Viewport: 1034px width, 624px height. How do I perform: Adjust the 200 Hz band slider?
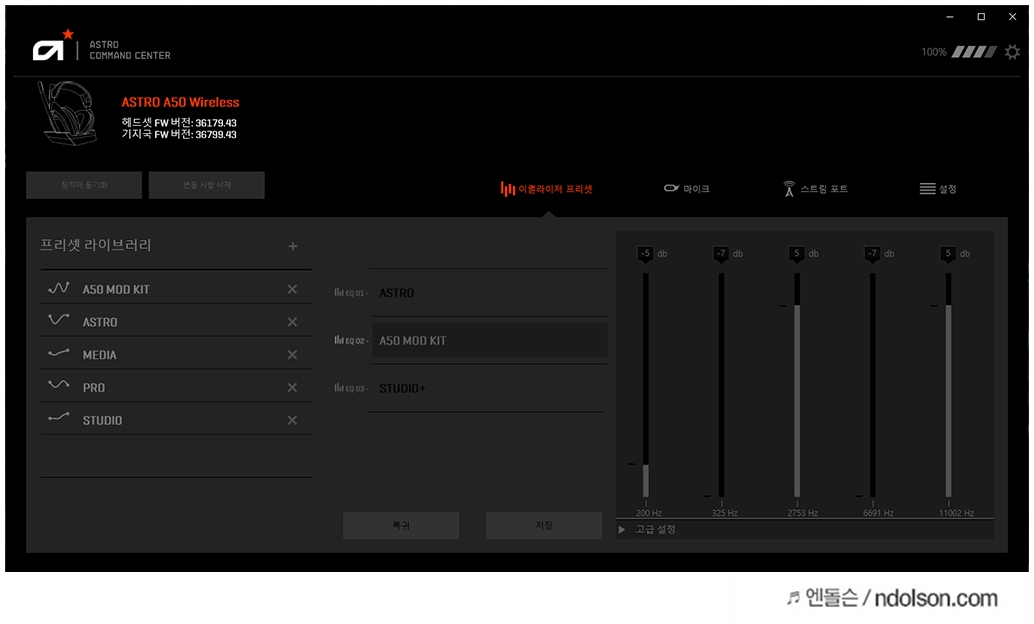tap(646, 385)
